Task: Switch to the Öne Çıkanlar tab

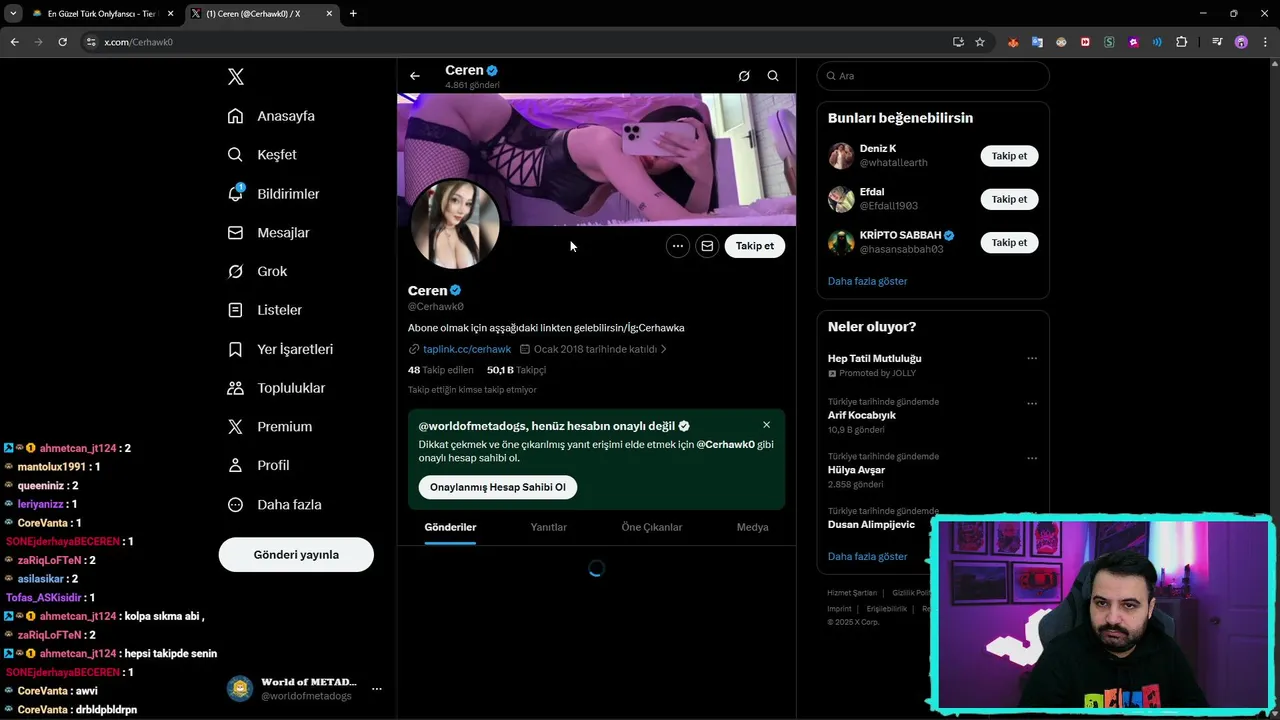Action: [x=652, y=527]
